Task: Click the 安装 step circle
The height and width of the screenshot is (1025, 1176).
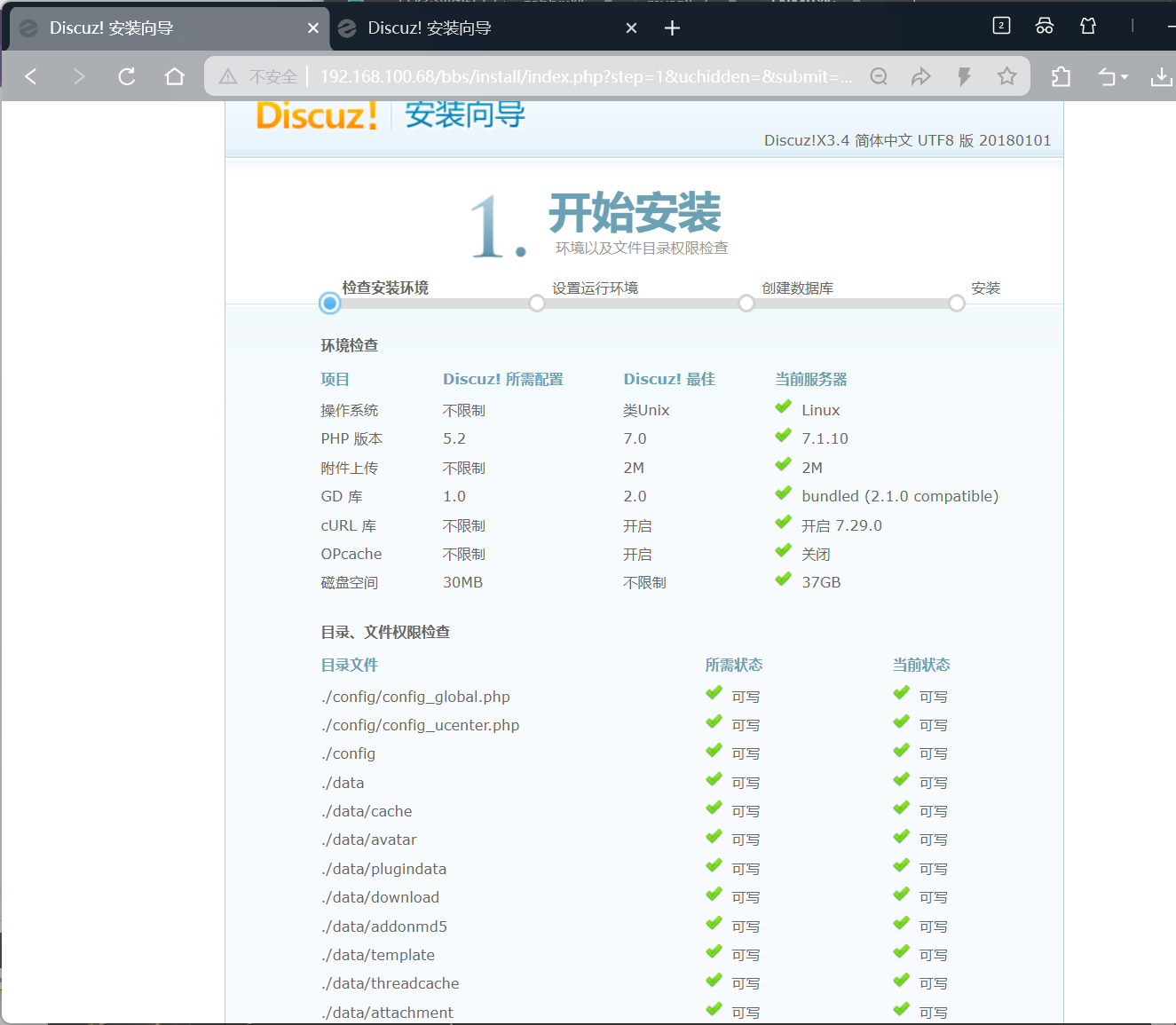Action: [x=957, y=304]
